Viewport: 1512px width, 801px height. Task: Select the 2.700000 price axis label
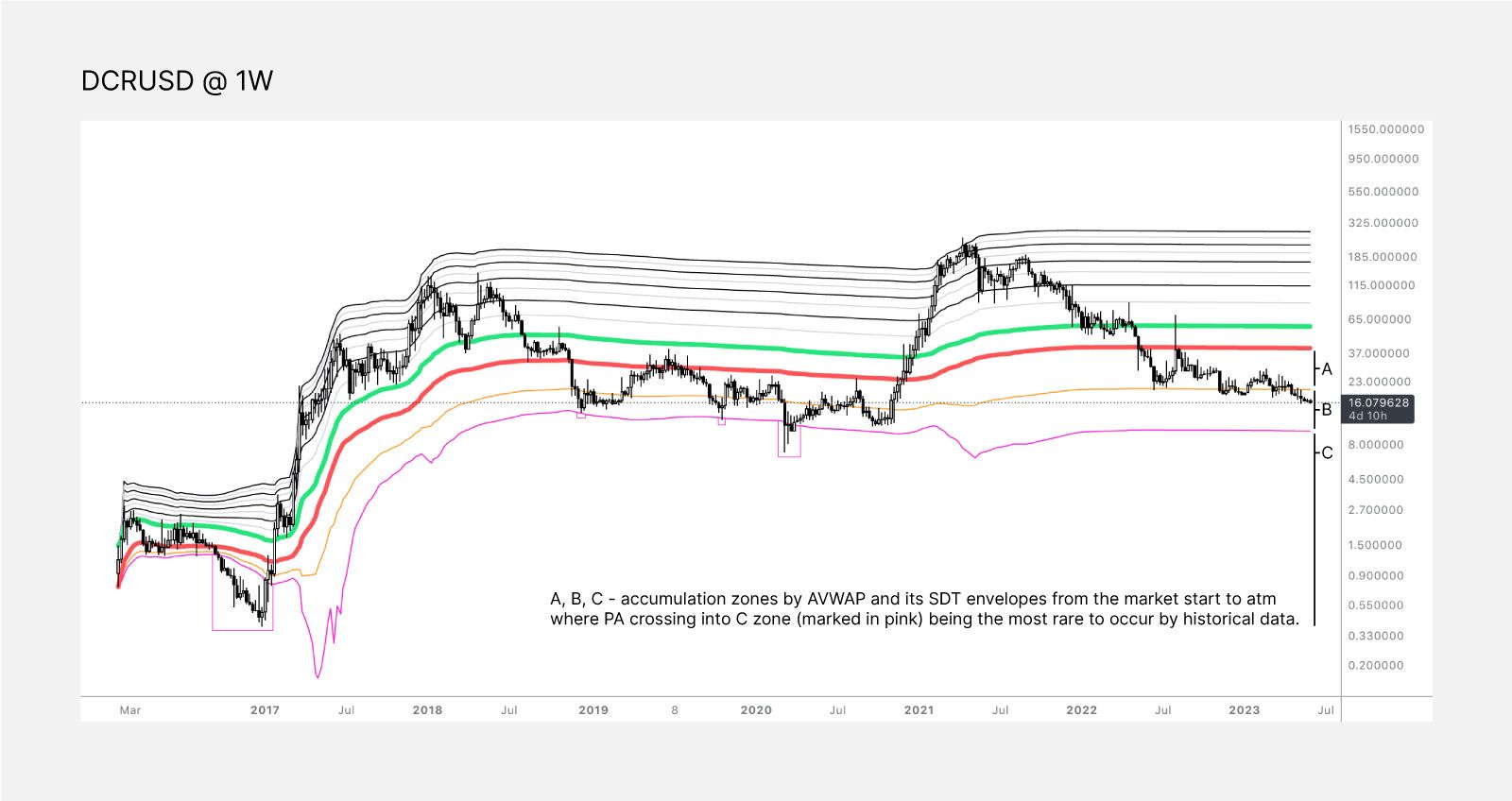tap(1376, 510)
